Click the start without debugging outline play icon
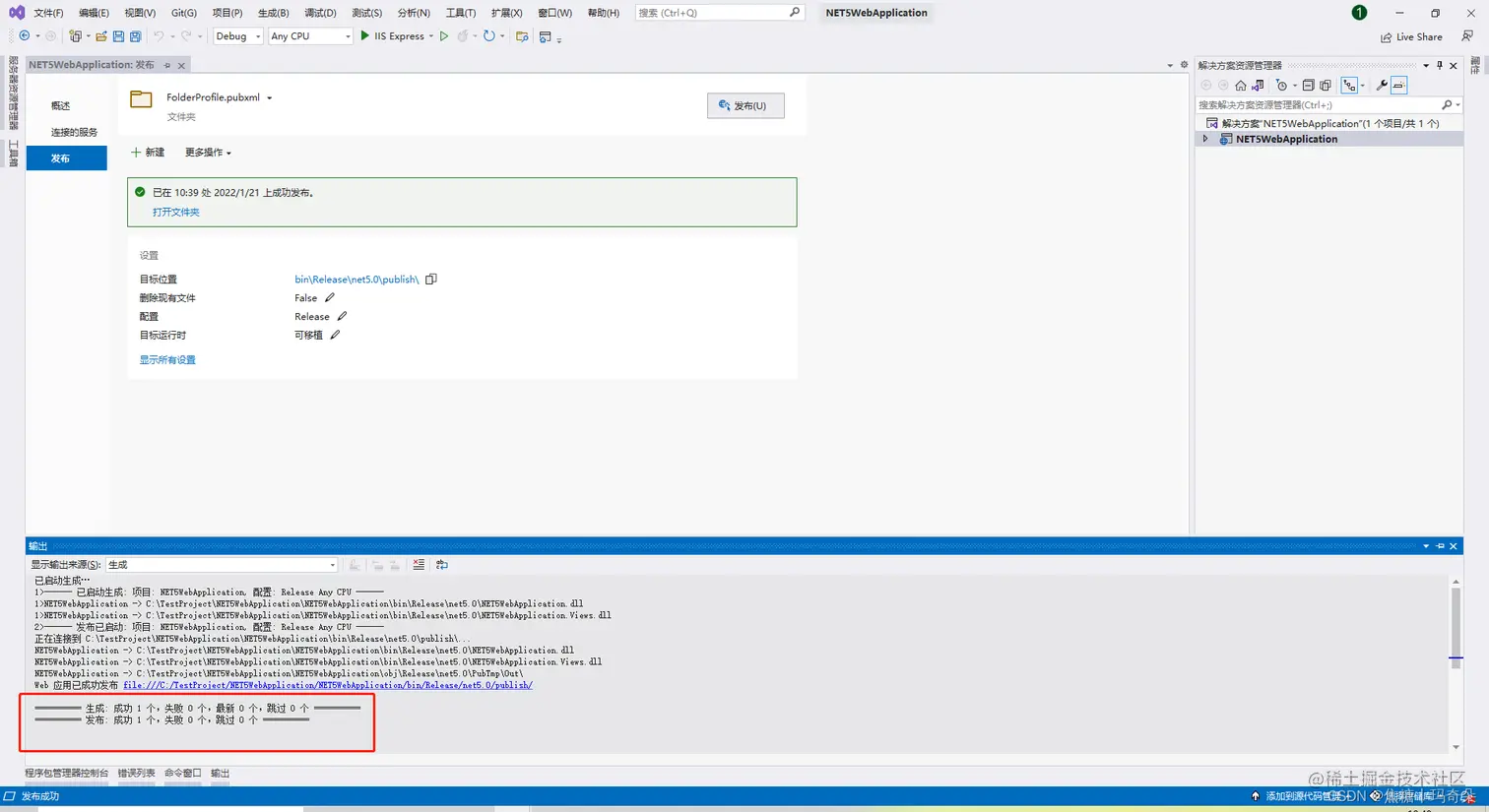 (x=444, y=36)
